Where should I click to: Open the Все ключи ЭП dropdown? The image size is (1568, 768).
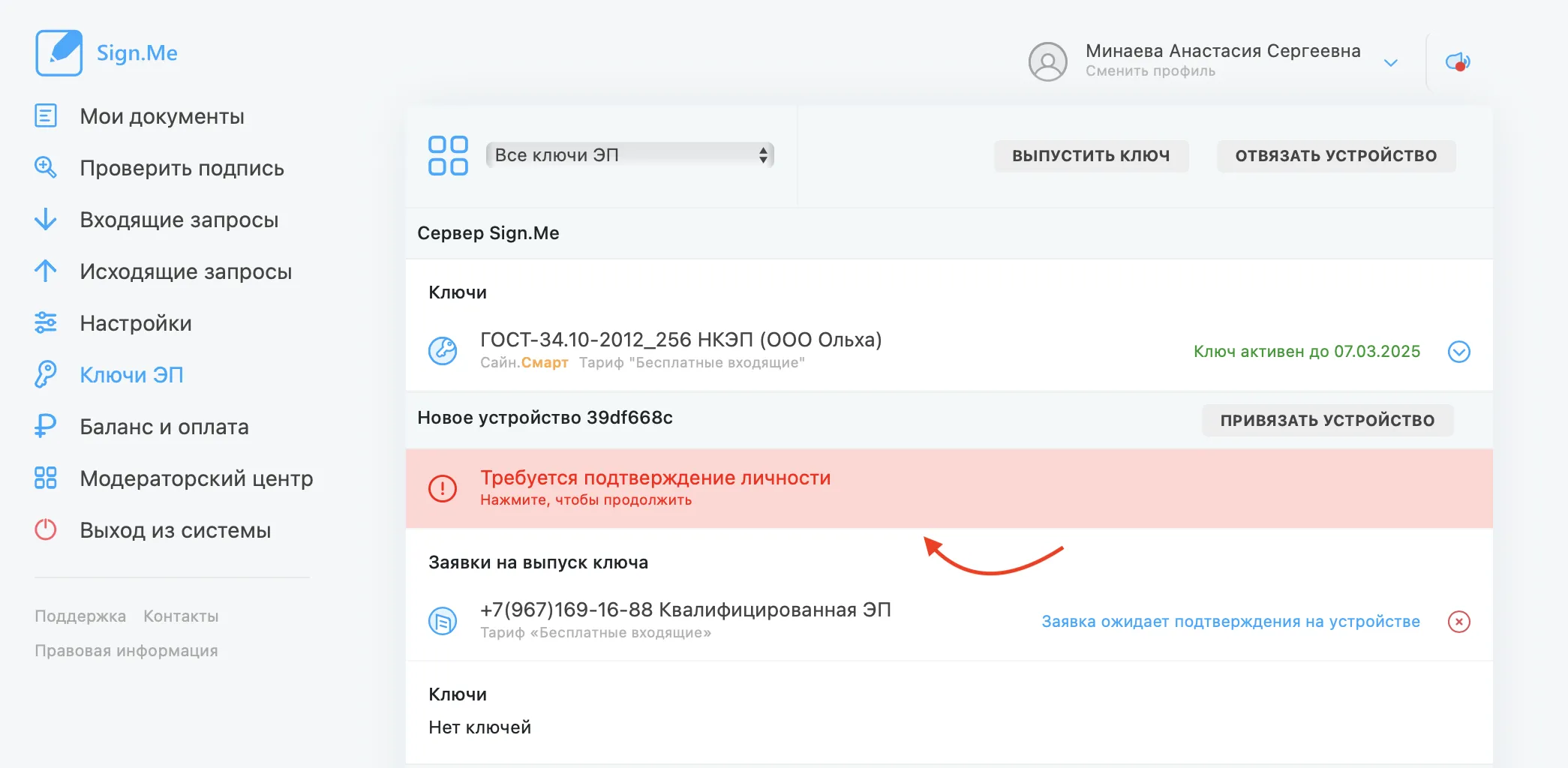(629, 155)
